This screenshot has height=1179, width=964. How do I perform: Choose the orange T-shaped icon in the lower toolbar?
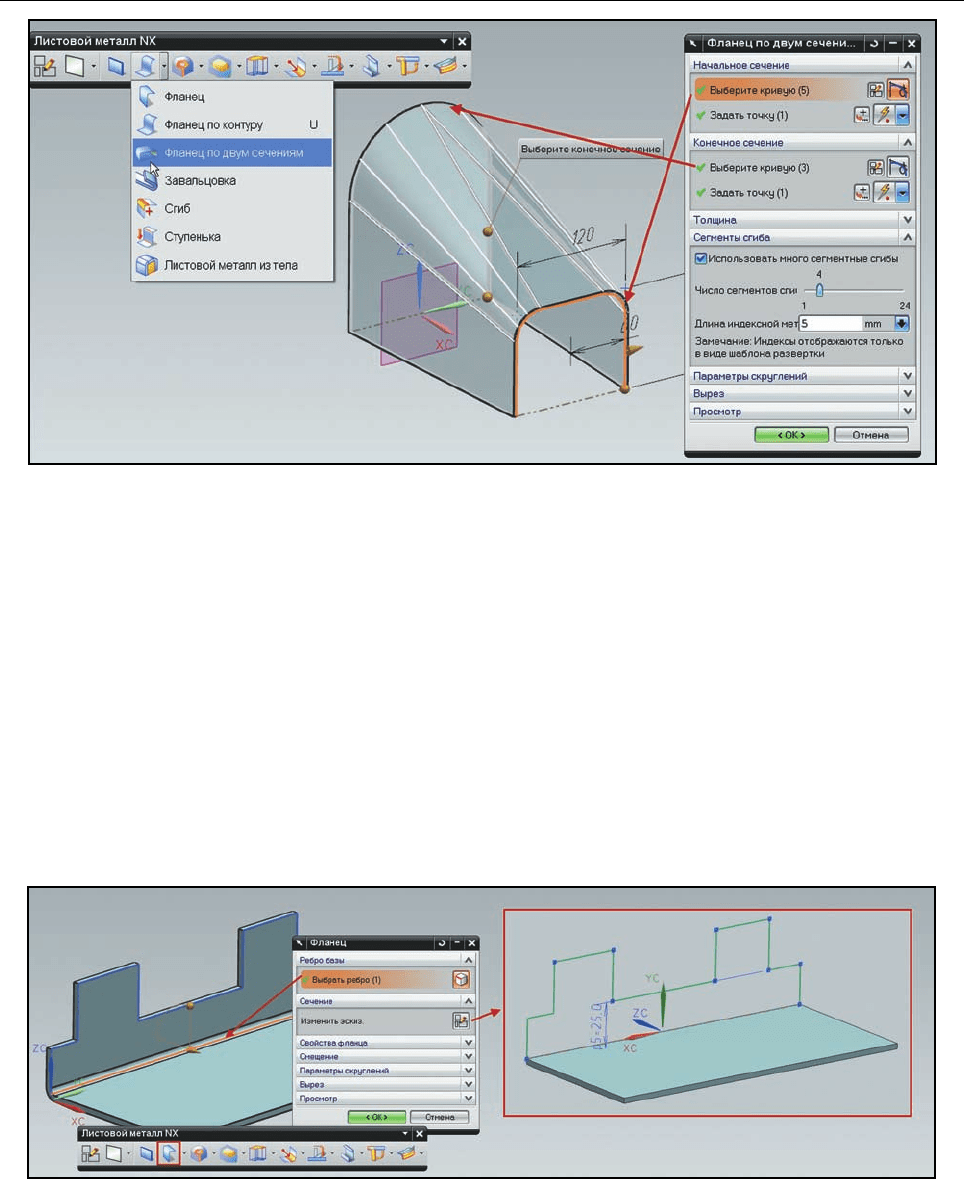coord(376,1153)
